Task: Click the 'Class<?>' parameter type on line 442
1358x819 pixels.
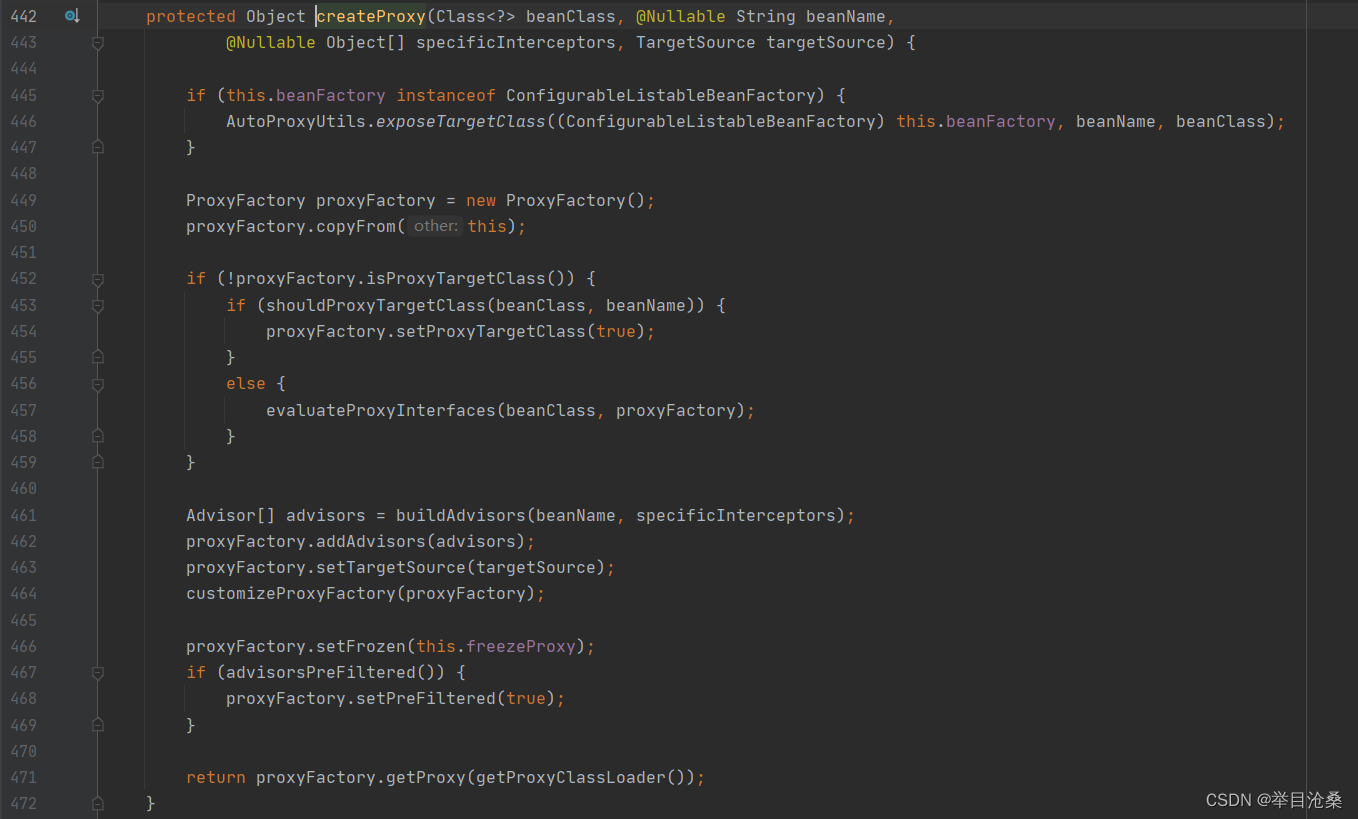Action: coord(476,16)
